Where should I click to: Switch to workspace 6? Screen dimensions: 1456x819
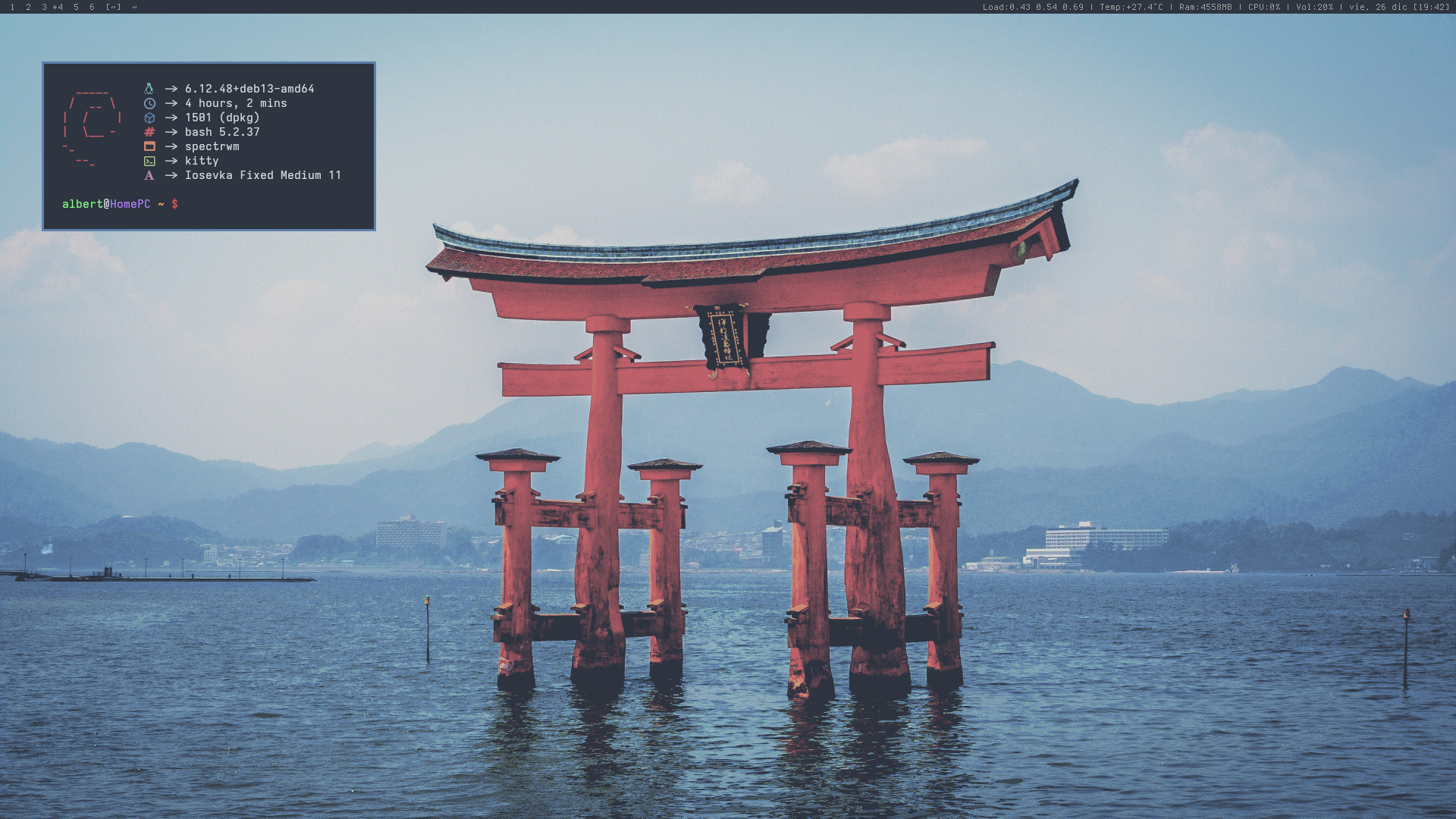[92, 7]
